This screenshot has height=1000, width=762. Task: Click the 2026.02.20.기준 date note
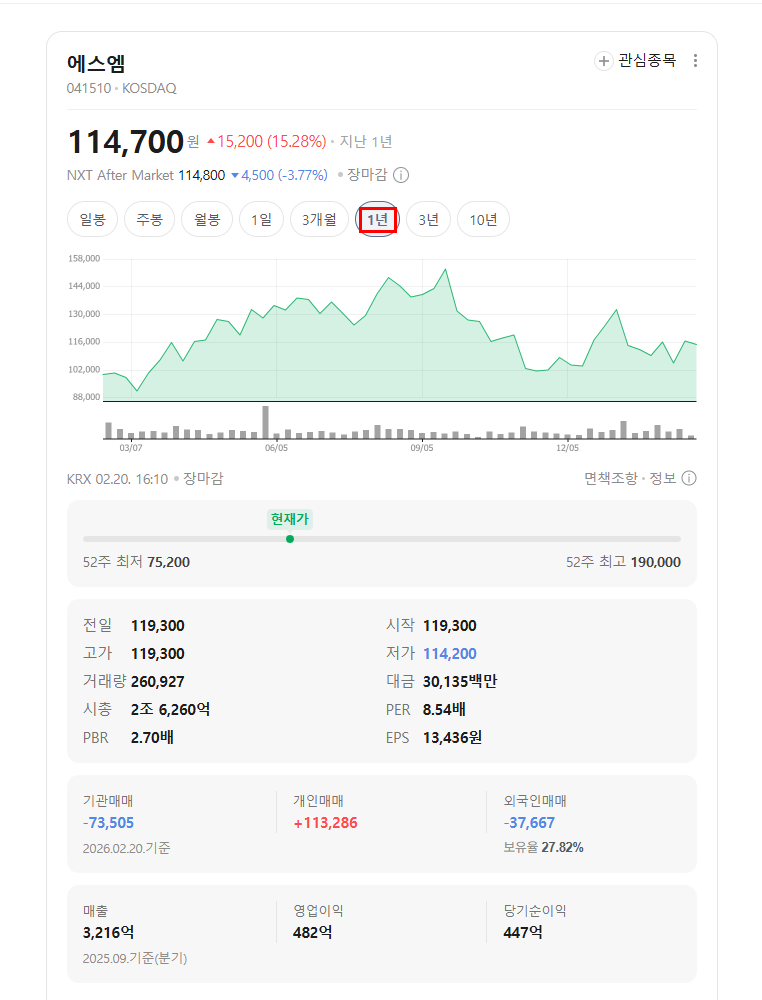coord(126,848)
